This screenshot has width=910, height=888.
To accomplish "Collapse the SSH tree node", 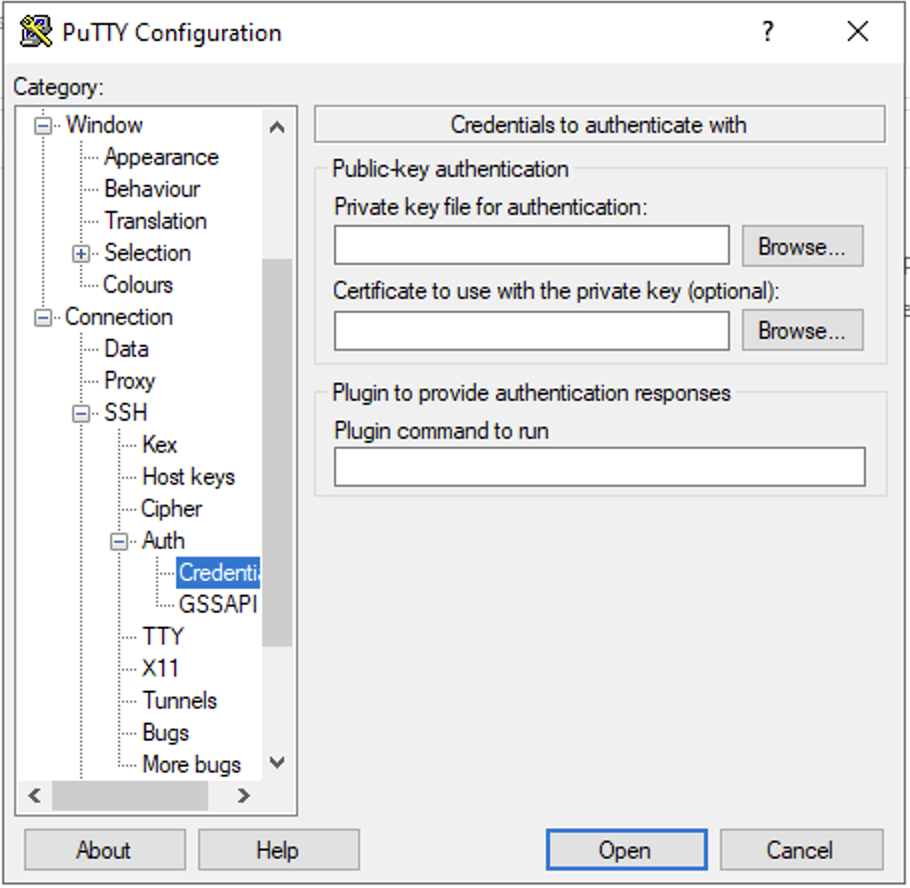I will coord(81,413).
